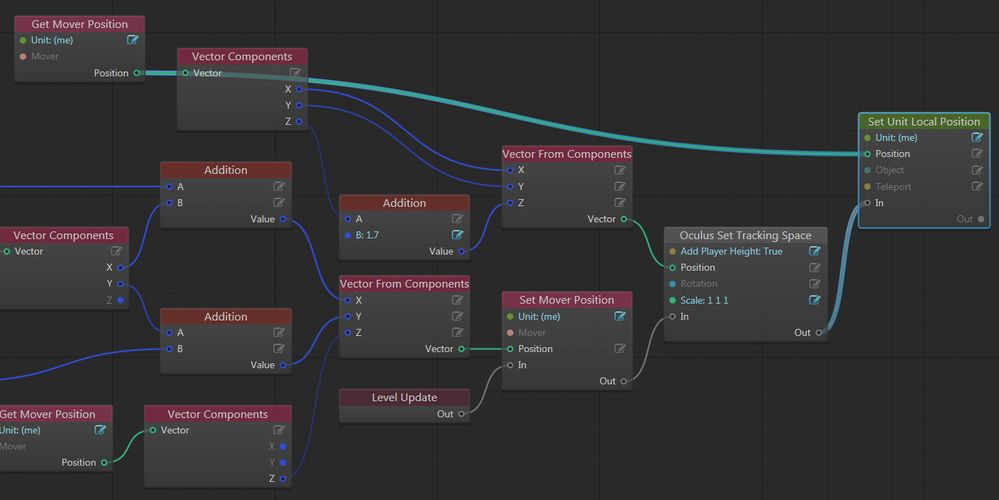Click the Teleport label on Set Unit Local Position
This screenshot has height=500, width=999.
coord(893,187)
